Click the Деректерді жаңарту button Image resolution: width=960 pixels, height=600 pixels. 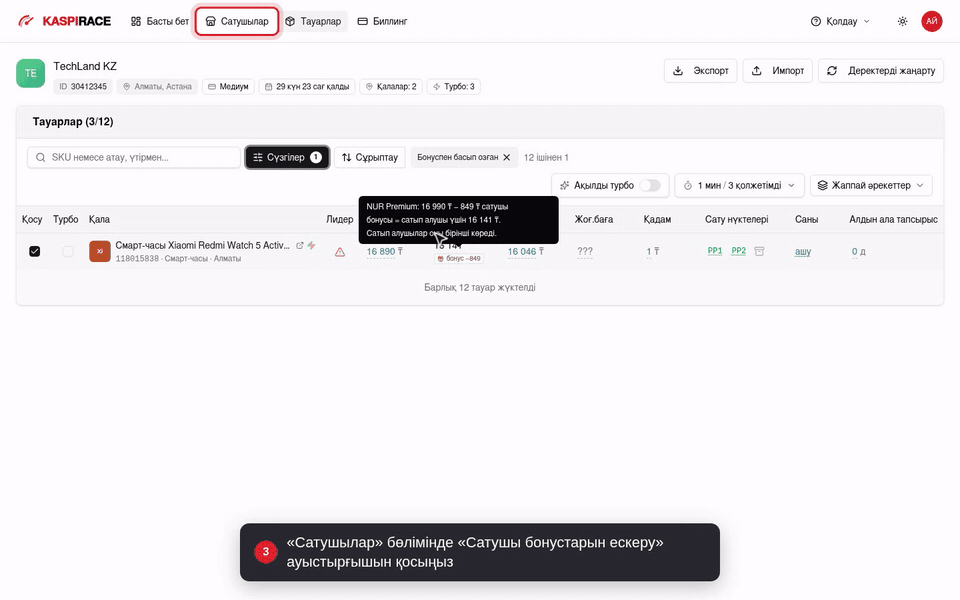[x=880, y=70]
